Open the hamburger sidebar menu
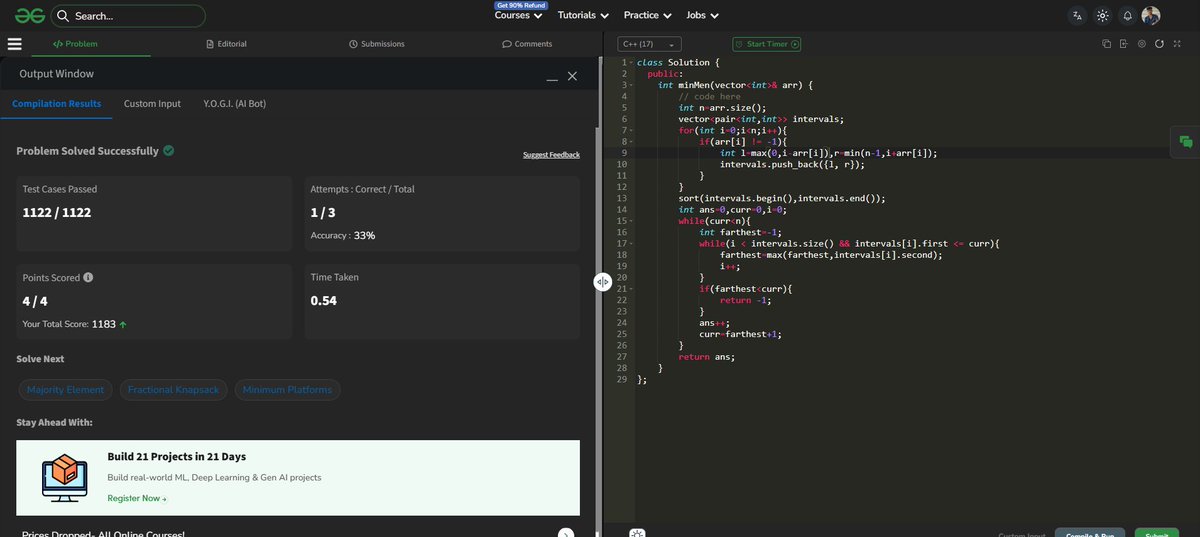Viewport: 1200px width, 537px height. coord(14,44)
